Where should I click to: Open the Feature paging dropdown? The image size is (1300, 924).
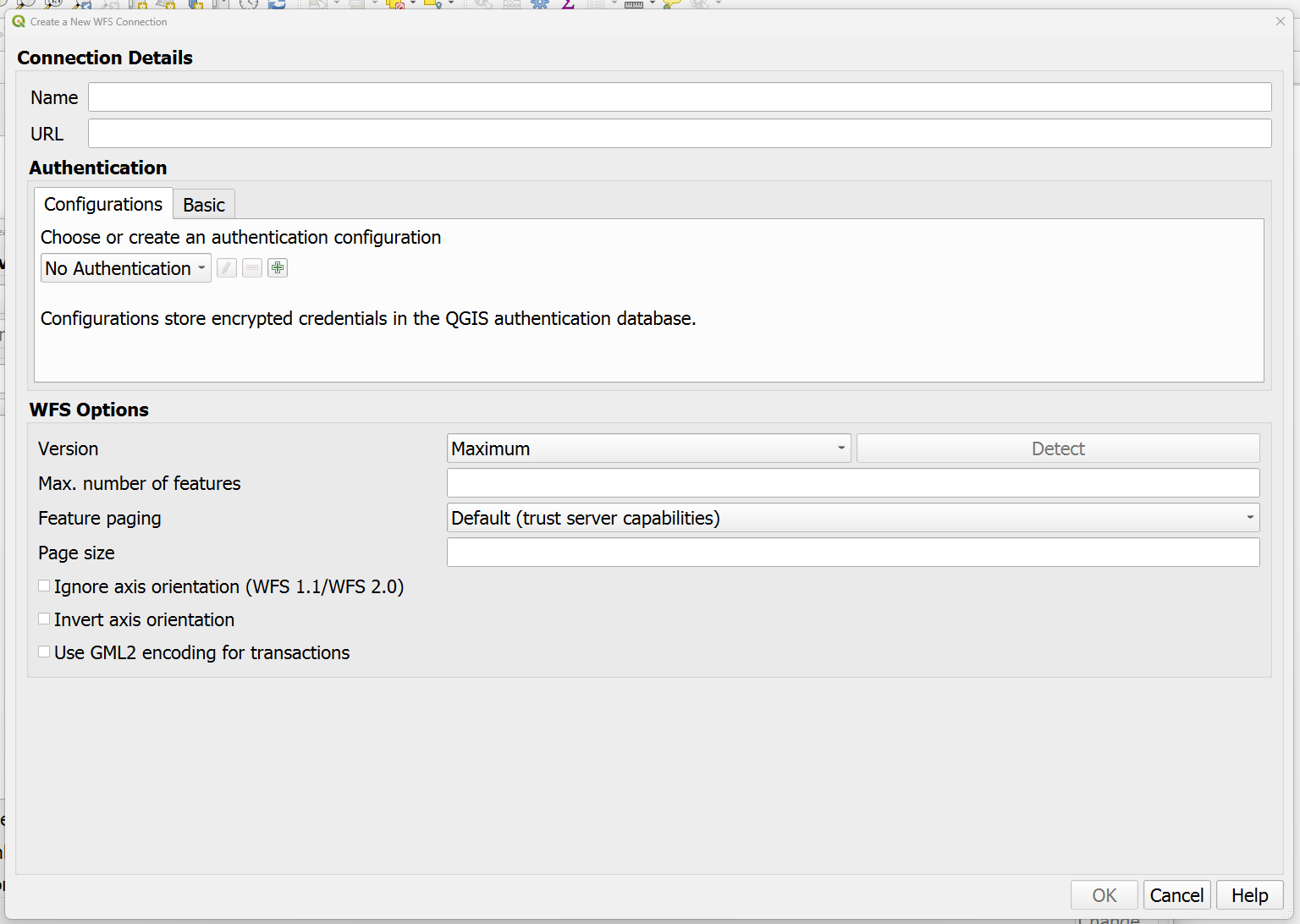tap(852, 517)
